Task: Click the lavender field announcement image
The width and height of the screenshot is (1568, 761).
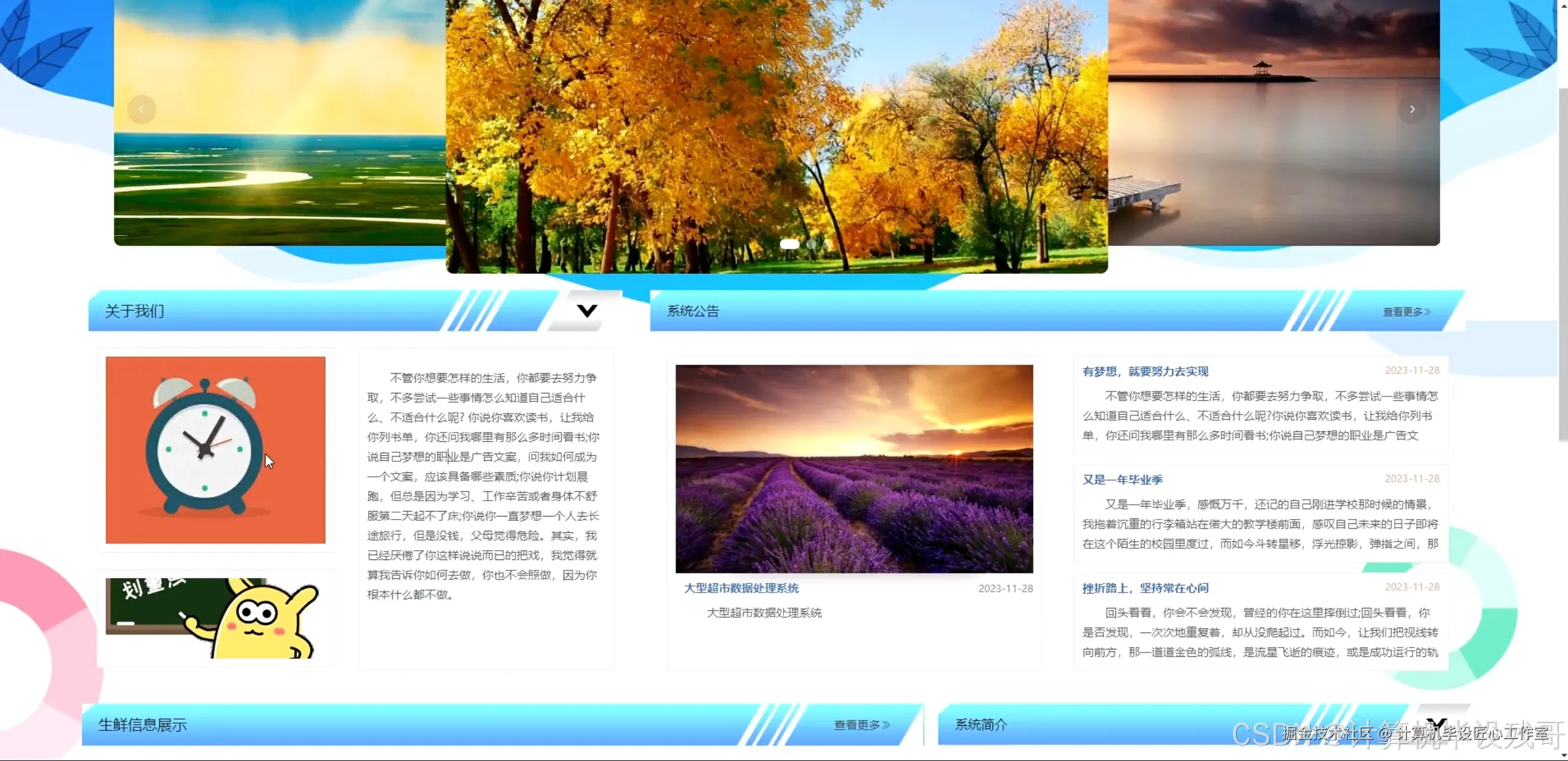Action: click(854, 468)
